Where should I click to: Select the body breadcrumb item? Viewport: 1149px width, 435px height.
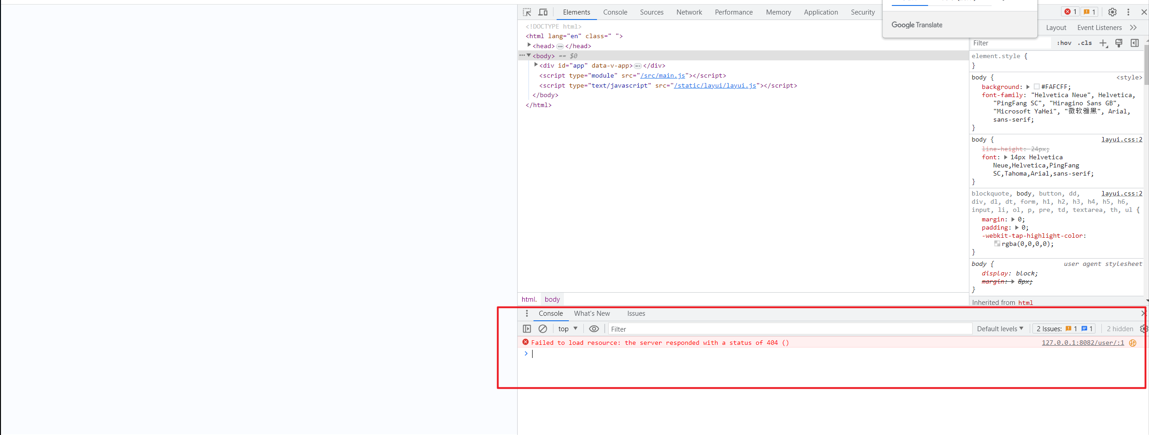click(x=552, y=300)
